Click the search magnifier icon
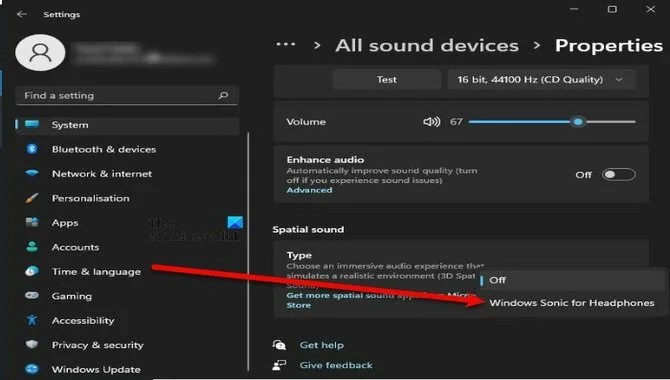The image size is (670, 380). (223, 95)
